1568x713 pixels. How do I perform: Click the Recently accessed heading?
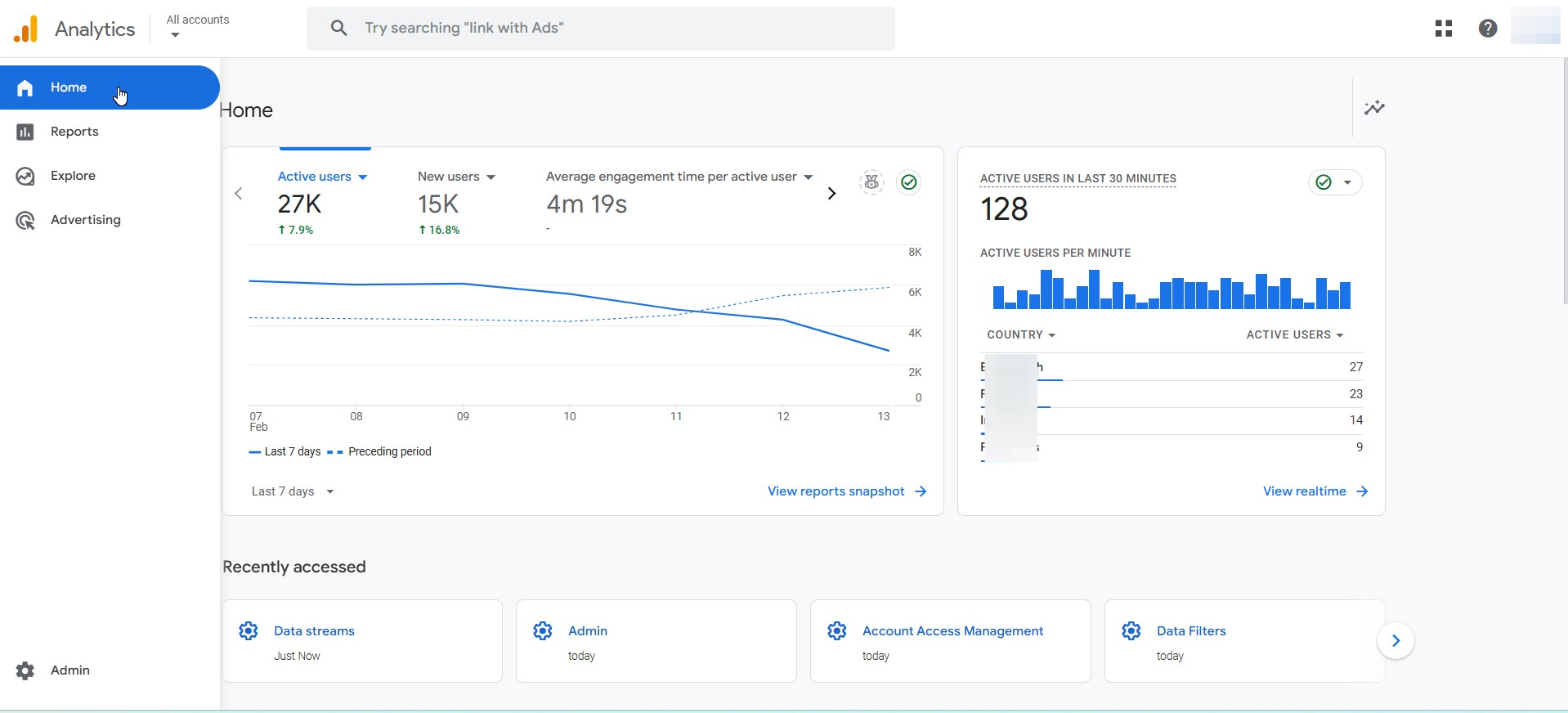pyautogui.click(x=294, y=567)
